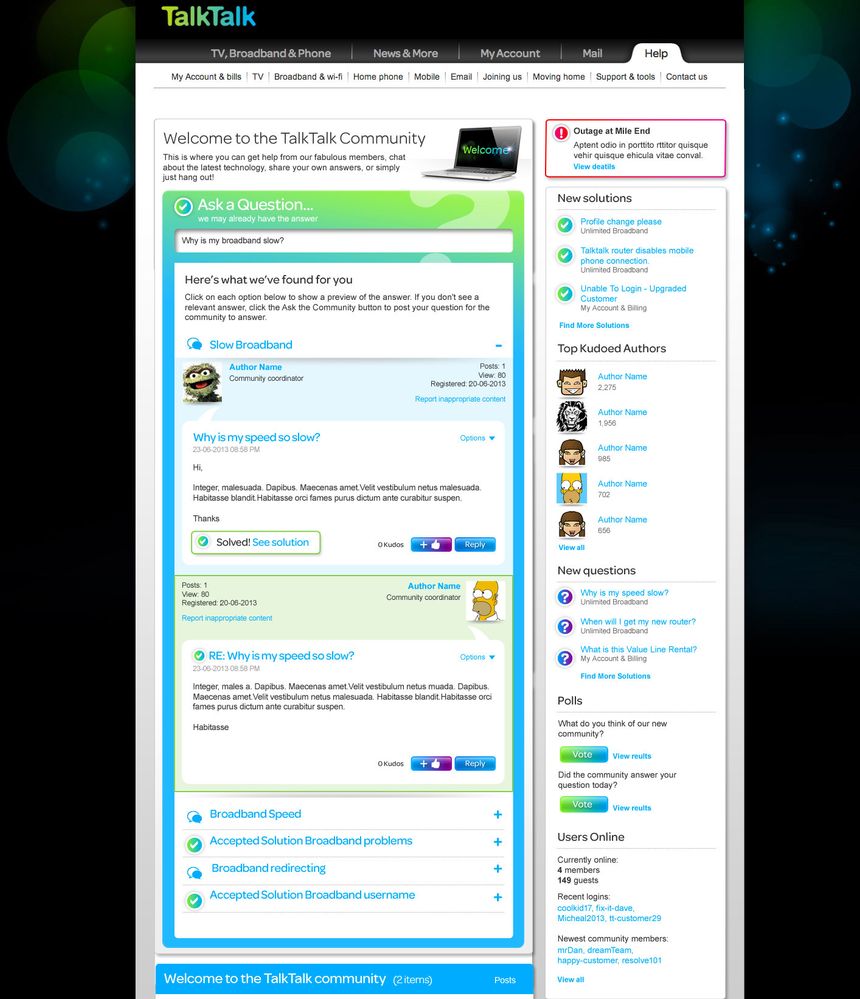Open Find More Solutions under New questions
The image size is (860, 999).
[x=615, y=676]
